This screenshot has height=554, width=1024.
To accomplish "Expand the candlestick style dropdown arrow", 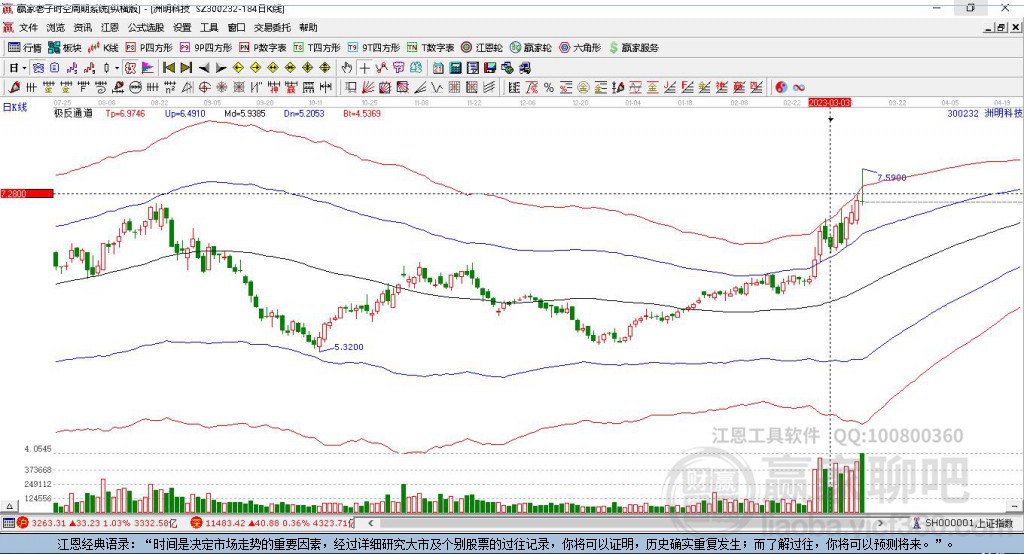I will tap(117, 68).
